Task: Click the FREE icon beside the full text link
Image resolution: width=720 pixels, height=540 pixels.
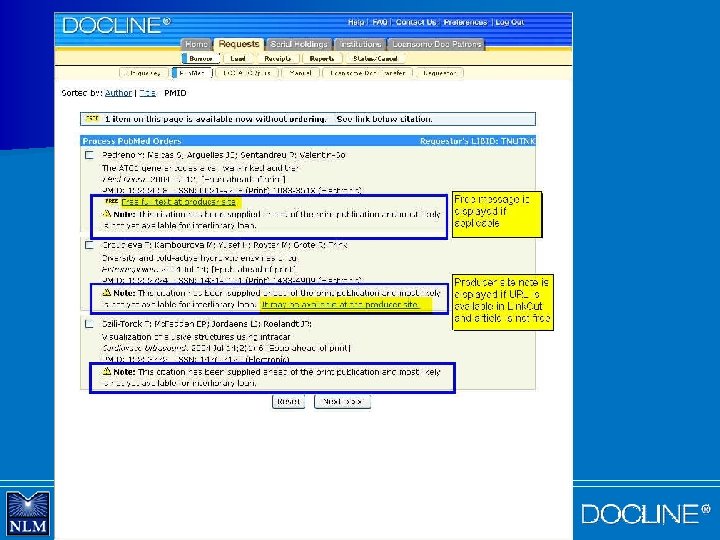Action: 111,201
